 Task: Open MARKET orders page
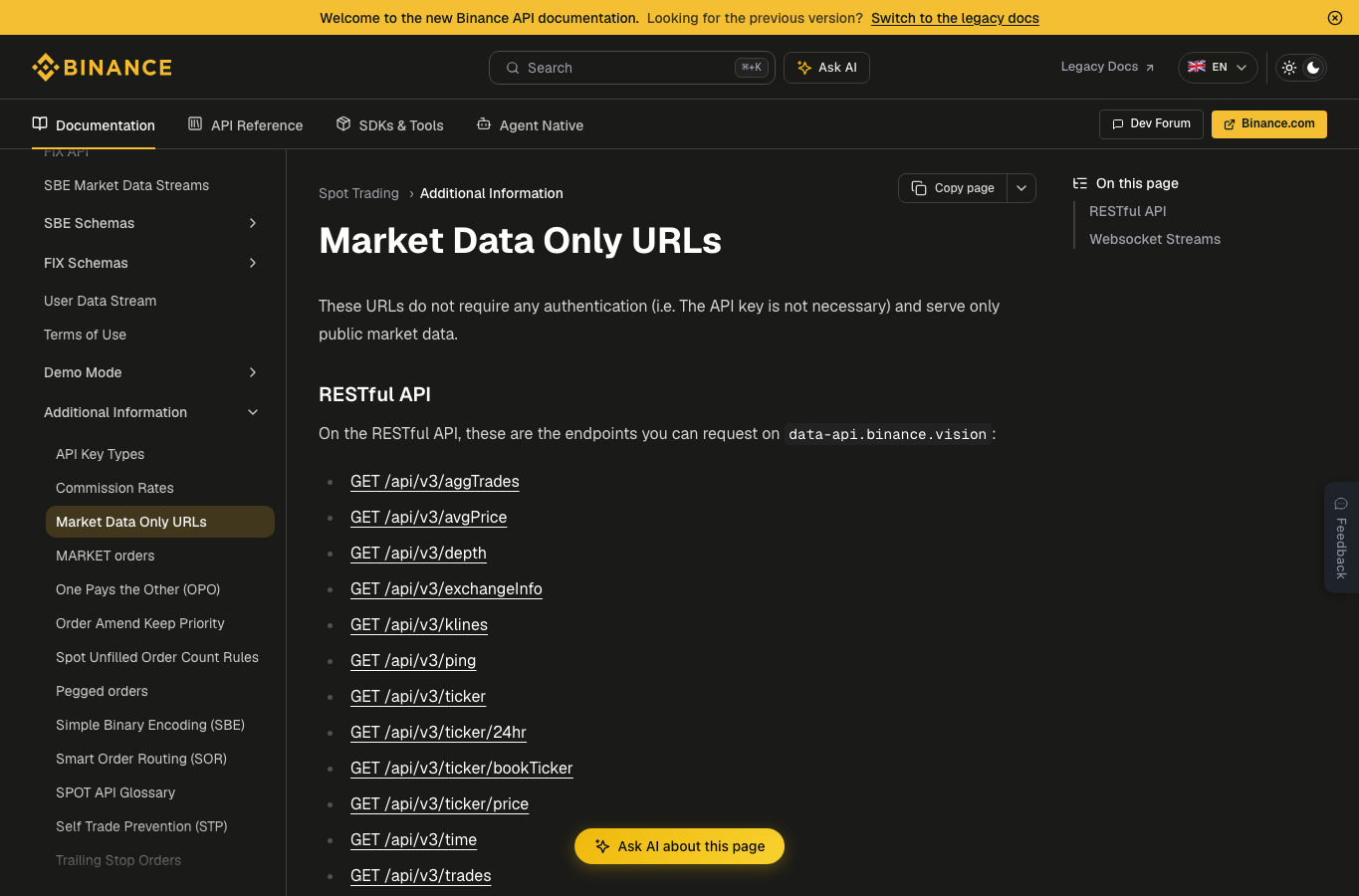coord(105,556)
